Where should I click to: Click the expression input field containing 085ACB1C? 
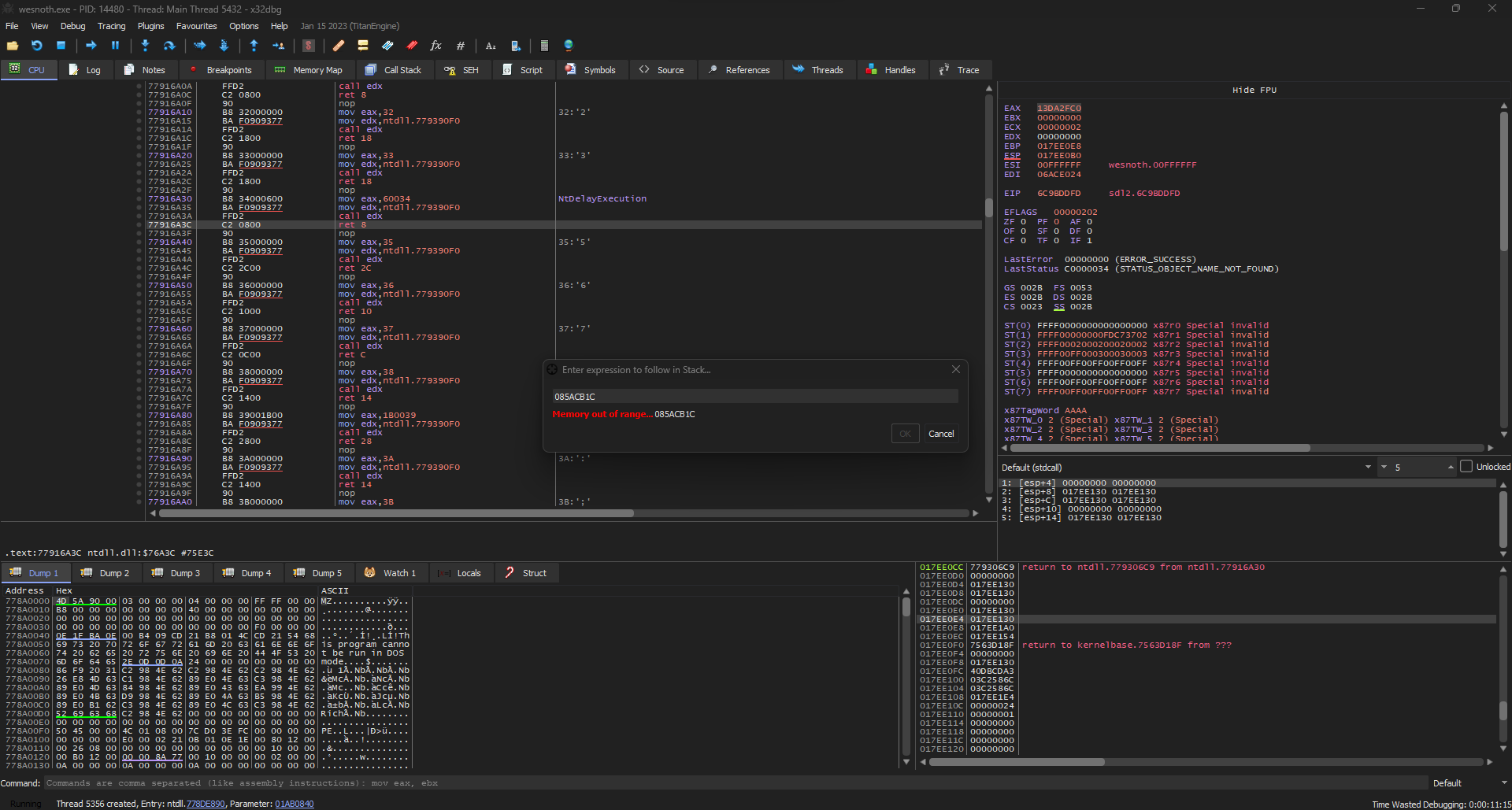click(x=755, y=397)
